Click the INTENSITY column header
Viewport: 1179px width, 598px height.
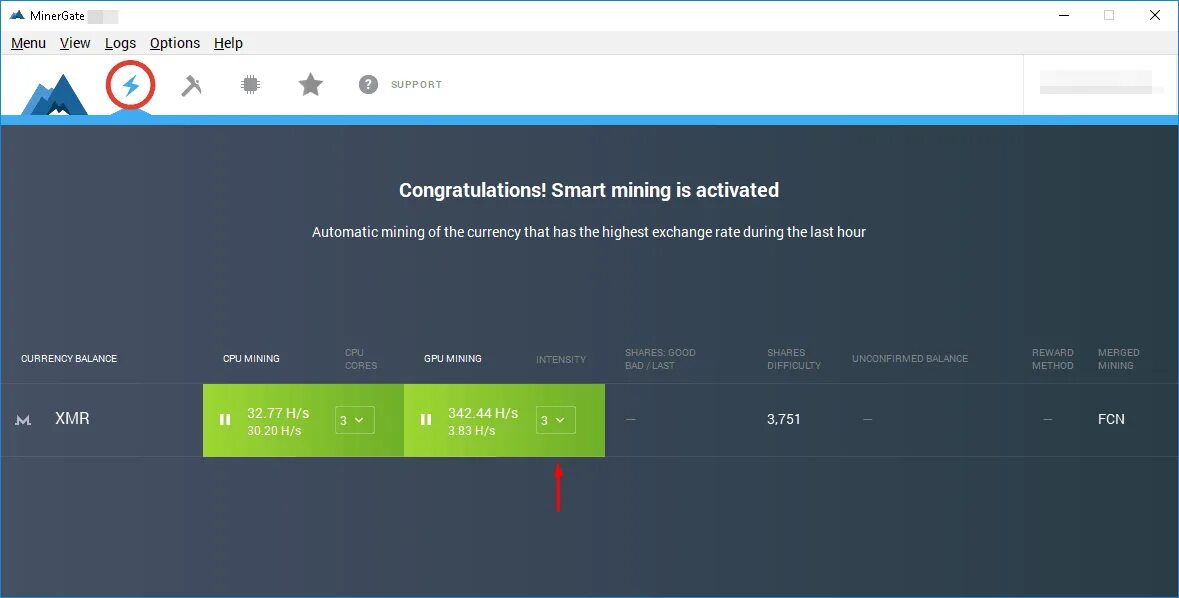561,360
